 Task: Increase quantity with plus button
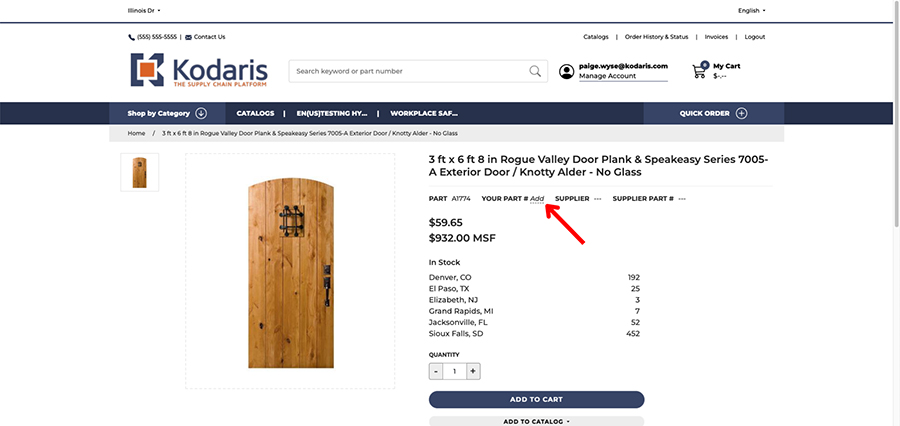pyautogui.click(x=473, y=371)
